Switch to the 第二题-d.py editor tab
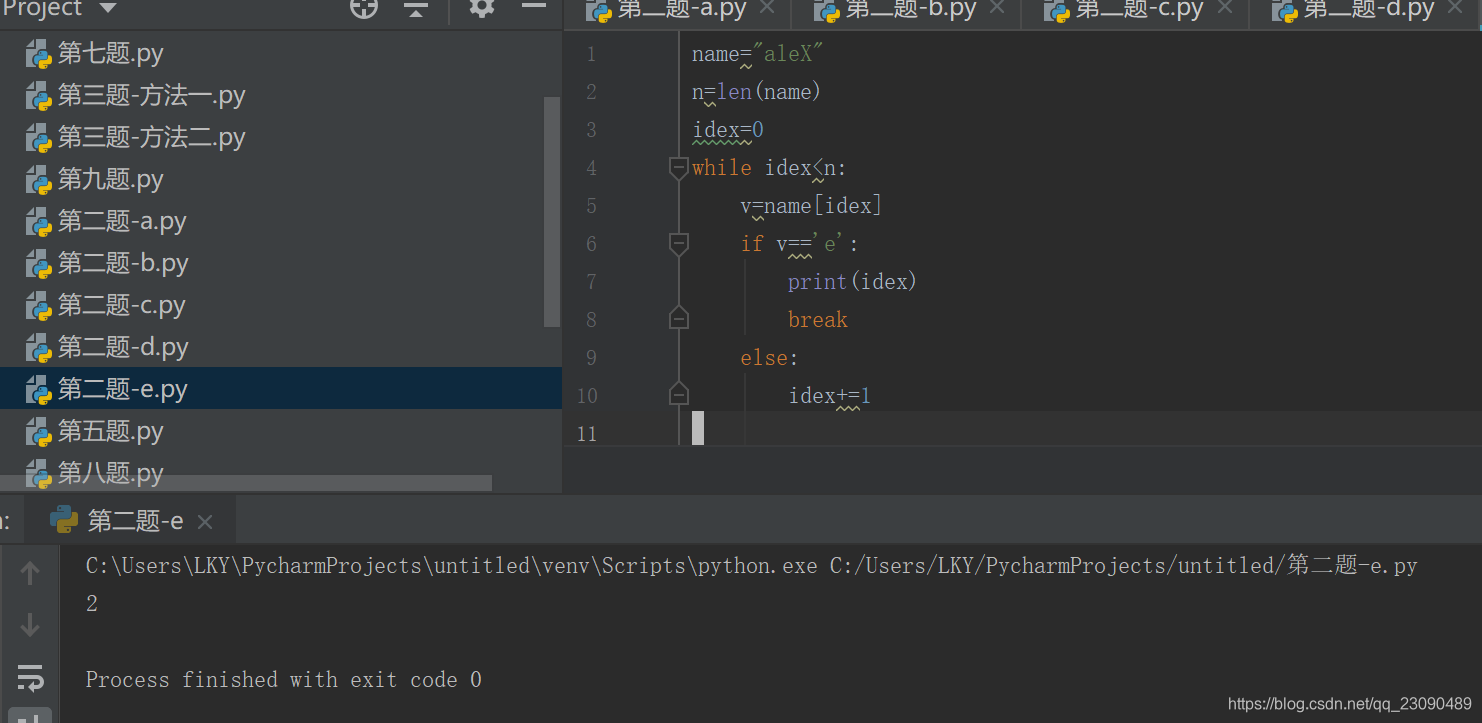 (1354, 10)
